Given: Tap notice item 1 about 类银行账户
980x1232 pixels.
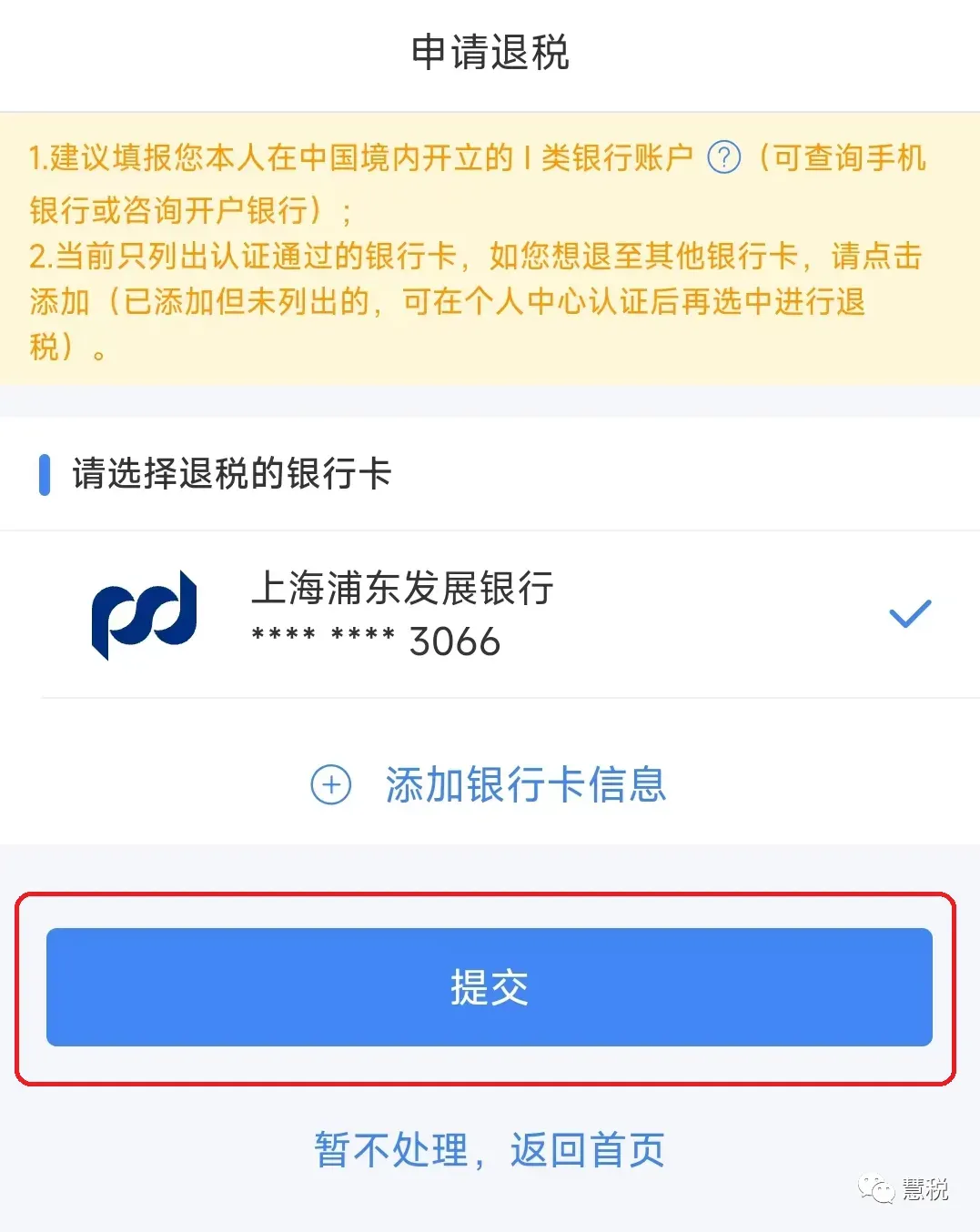Looking at the screenshot, I should 479,183.
